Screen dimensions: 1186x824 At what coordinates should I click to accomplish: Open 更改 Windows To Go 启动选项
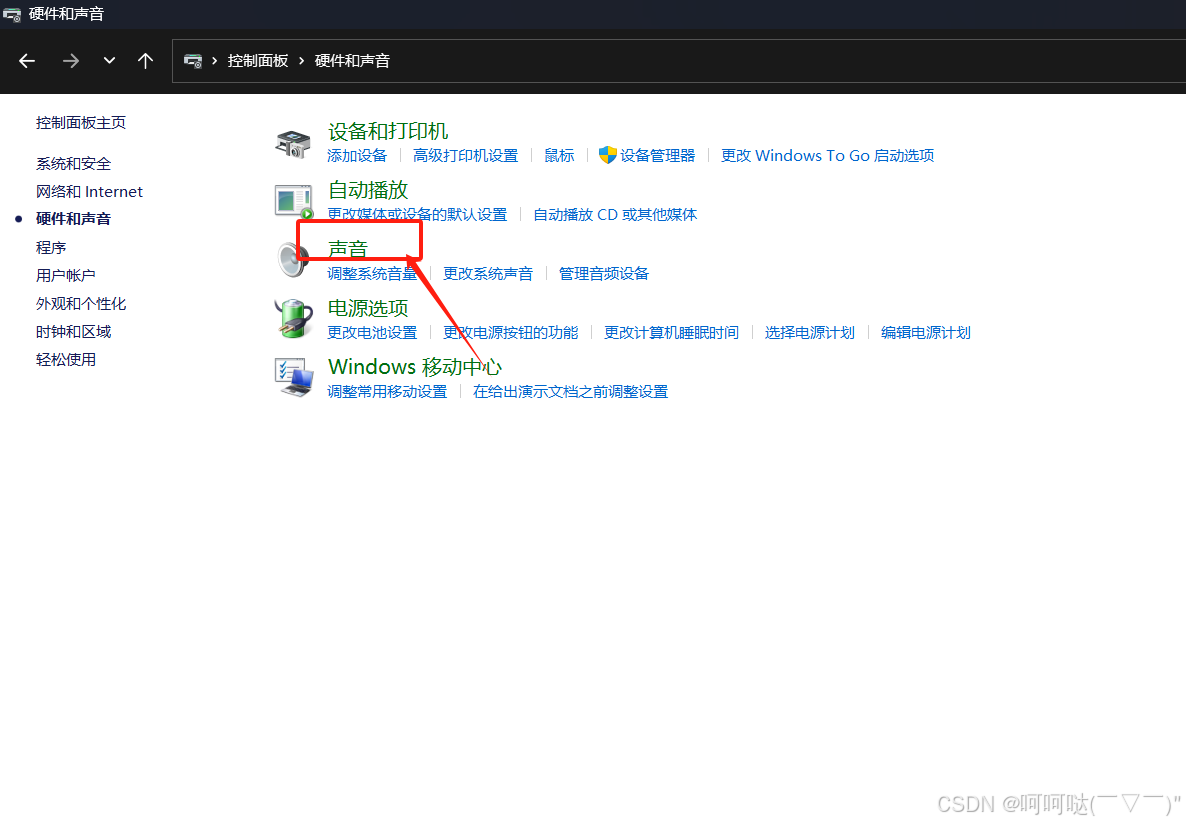827,156
